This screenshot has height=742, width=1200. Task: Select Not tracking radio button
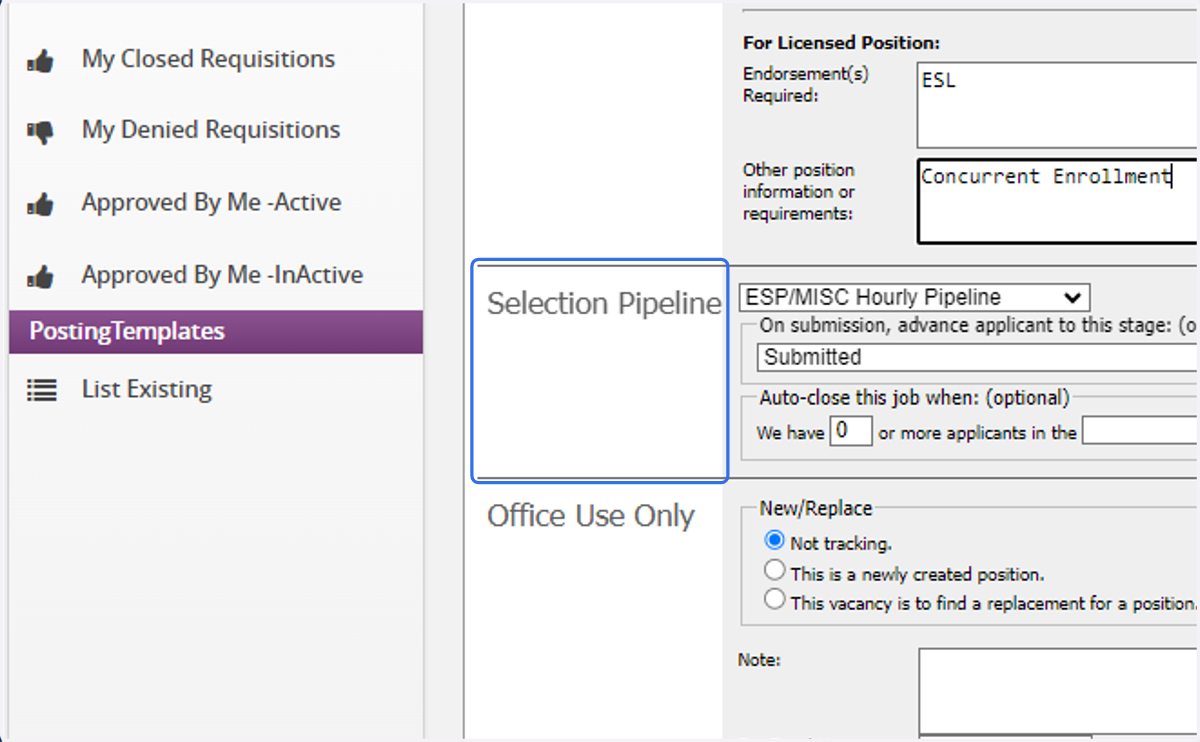click(x=774, y=540)
